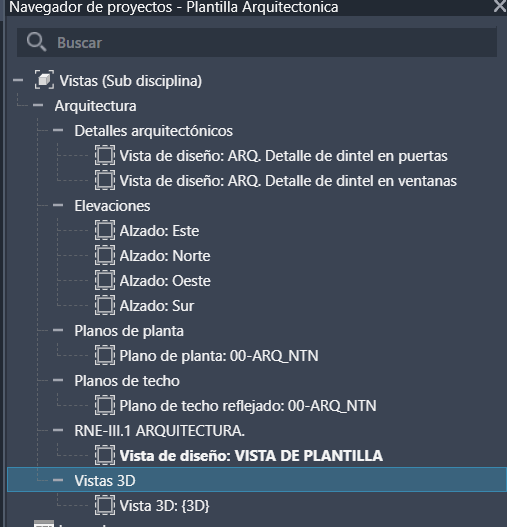The width and height of the screenshot is (507, 527).
Task: Click the Buscar search field
Action: [x=257, y=42]
